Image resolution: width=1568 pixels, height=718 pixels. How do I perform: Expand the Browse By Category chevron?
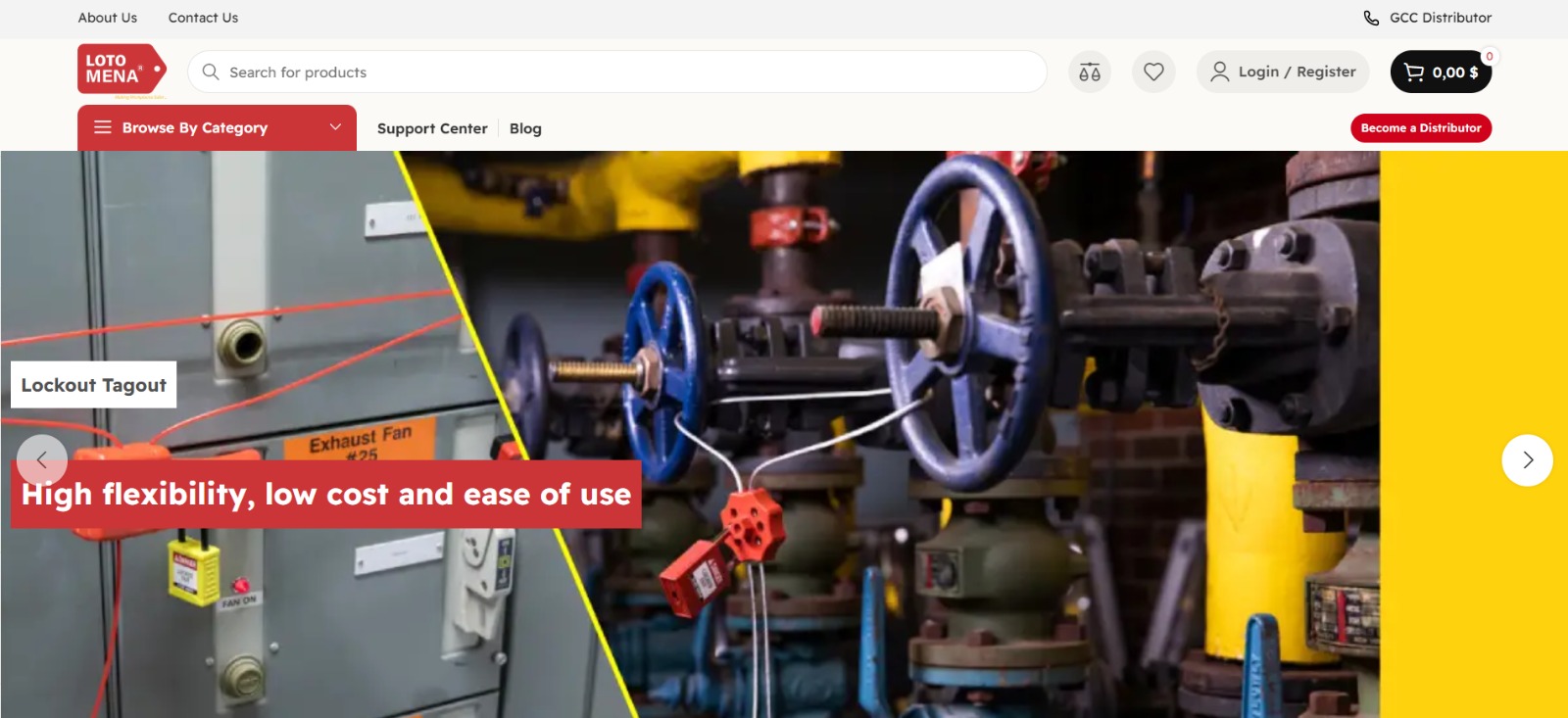[335, 127]
